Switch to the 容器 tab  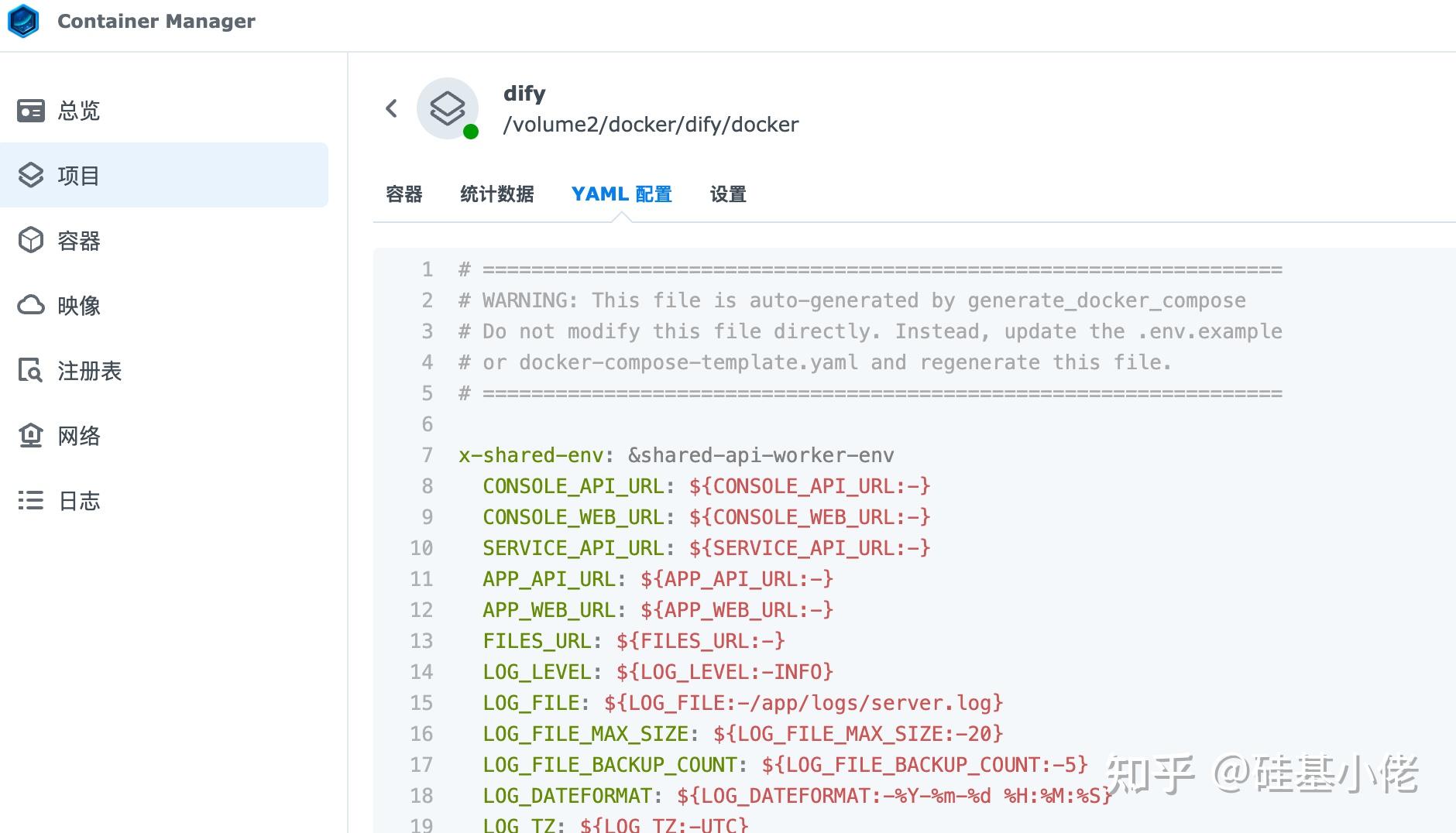click(403, 194)
